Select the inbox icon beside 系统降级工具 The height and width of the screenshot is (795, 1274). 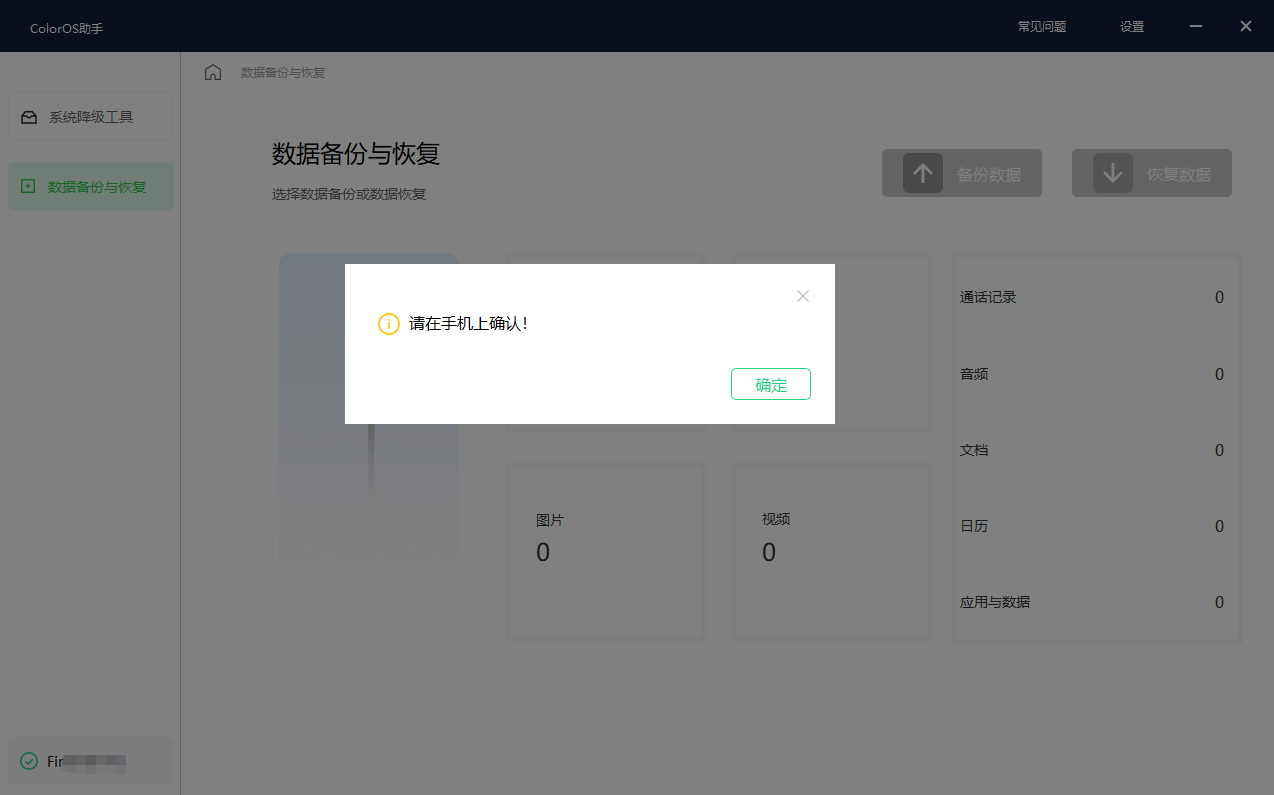pyautogui.click(x=29, y=116)
